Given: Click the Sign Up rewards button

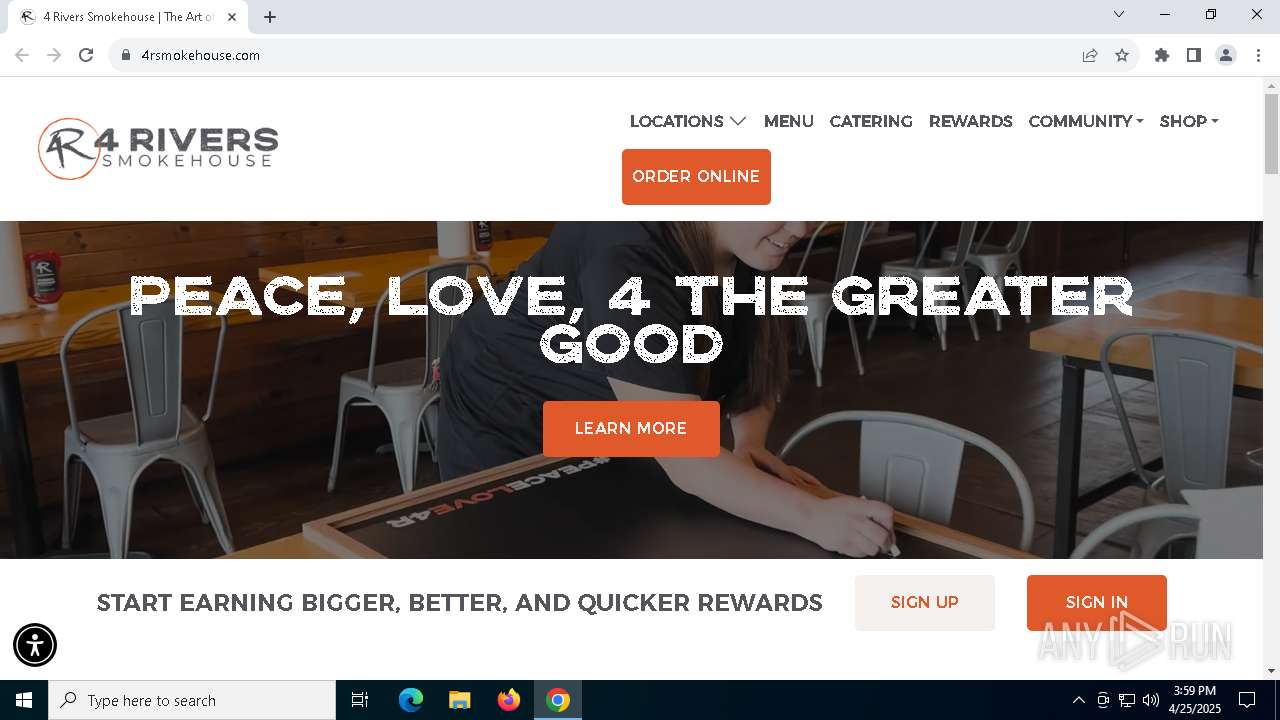Looking at the screenshot, I should tap(925, 603).
